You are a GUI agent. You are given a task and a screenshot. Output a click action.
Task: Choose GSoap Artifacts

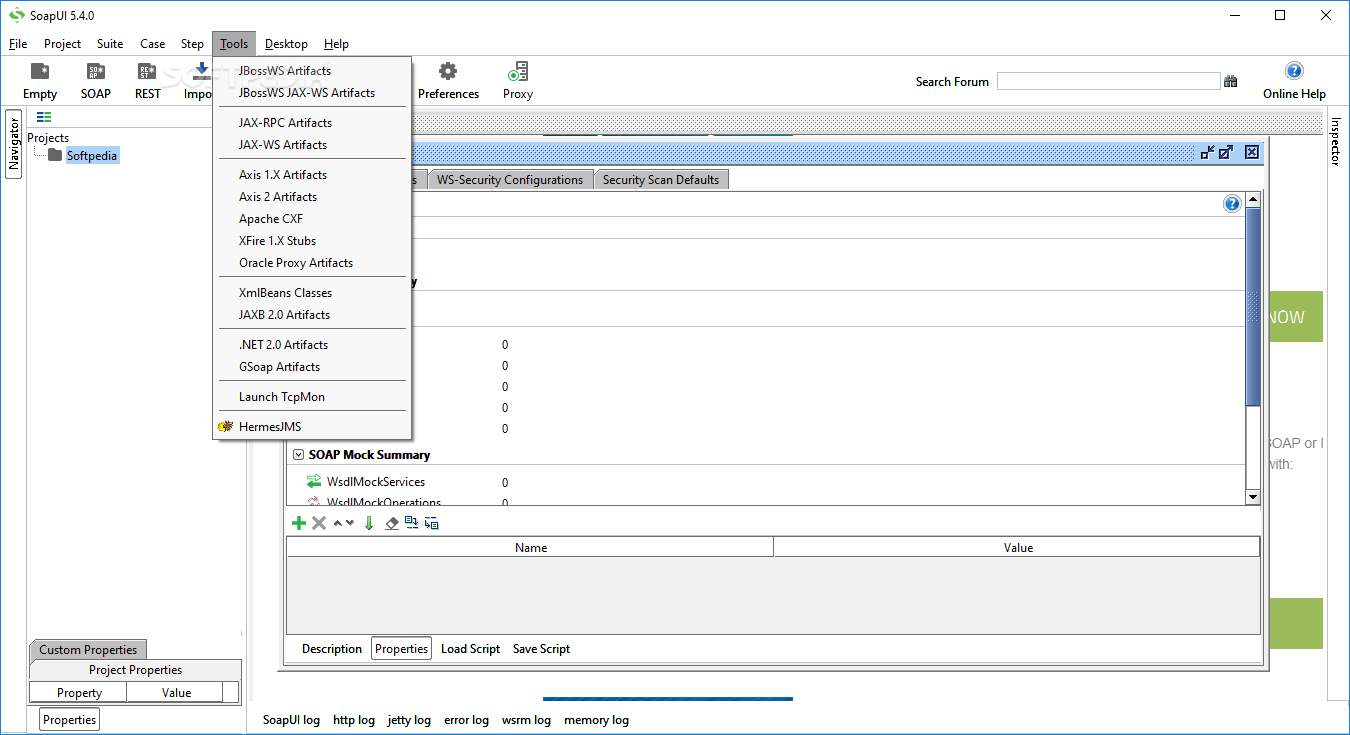[312, 367]
